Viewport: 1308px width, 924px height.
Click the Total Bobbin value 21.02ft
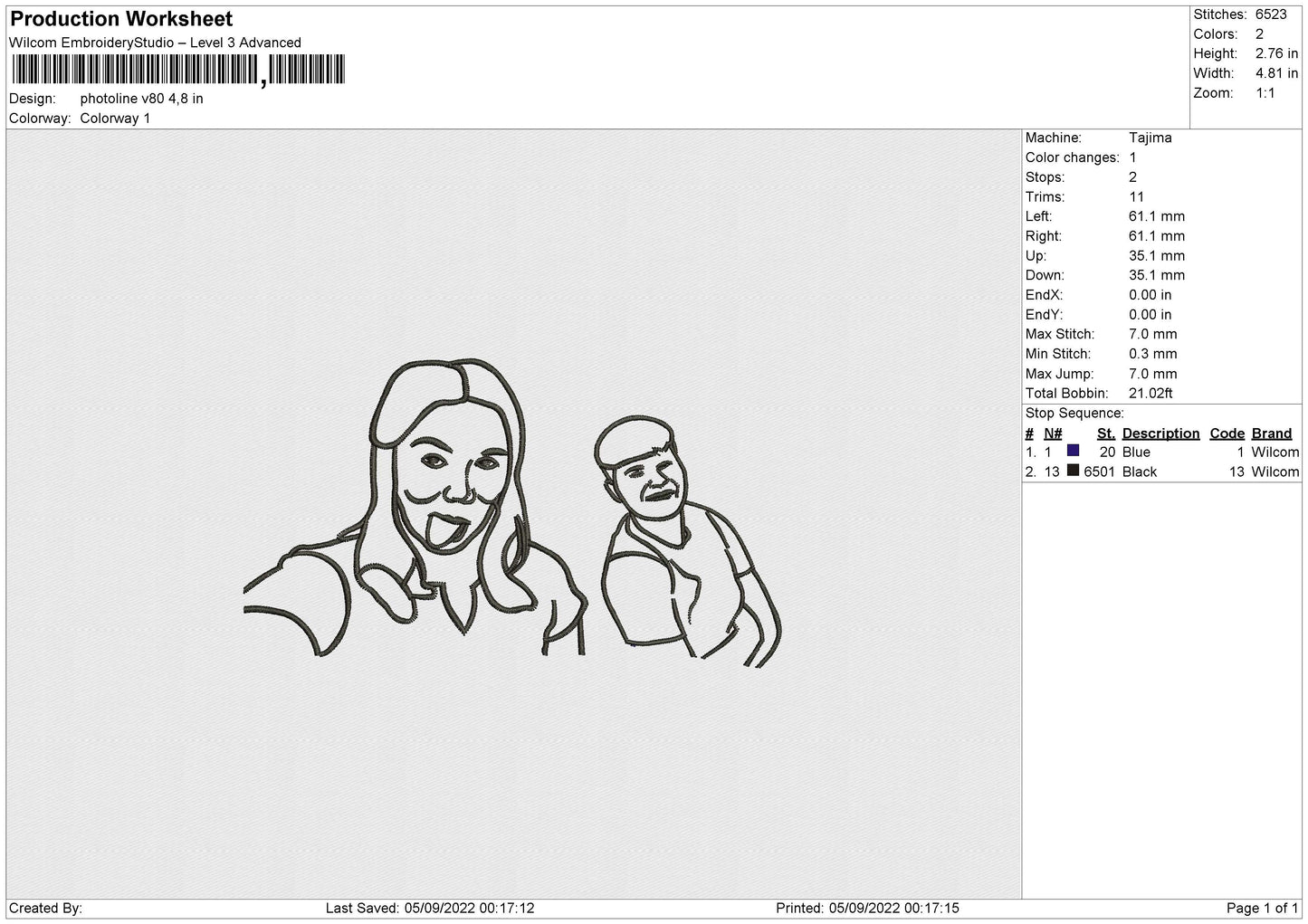[1150, 394]
